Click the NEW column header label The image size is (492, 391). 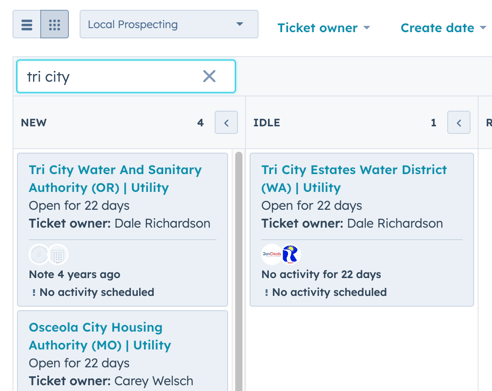tap(34, 123)
